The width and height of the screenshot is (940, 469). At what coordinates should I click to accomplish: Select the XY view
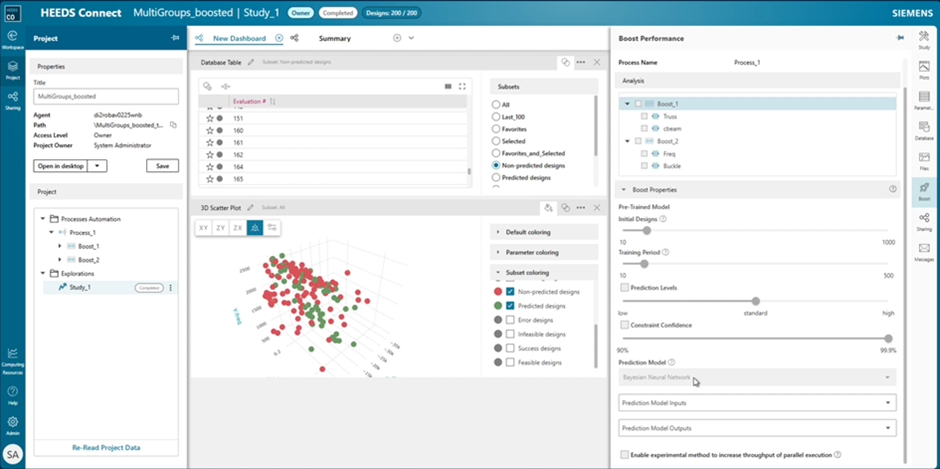[x=204, y=228]
